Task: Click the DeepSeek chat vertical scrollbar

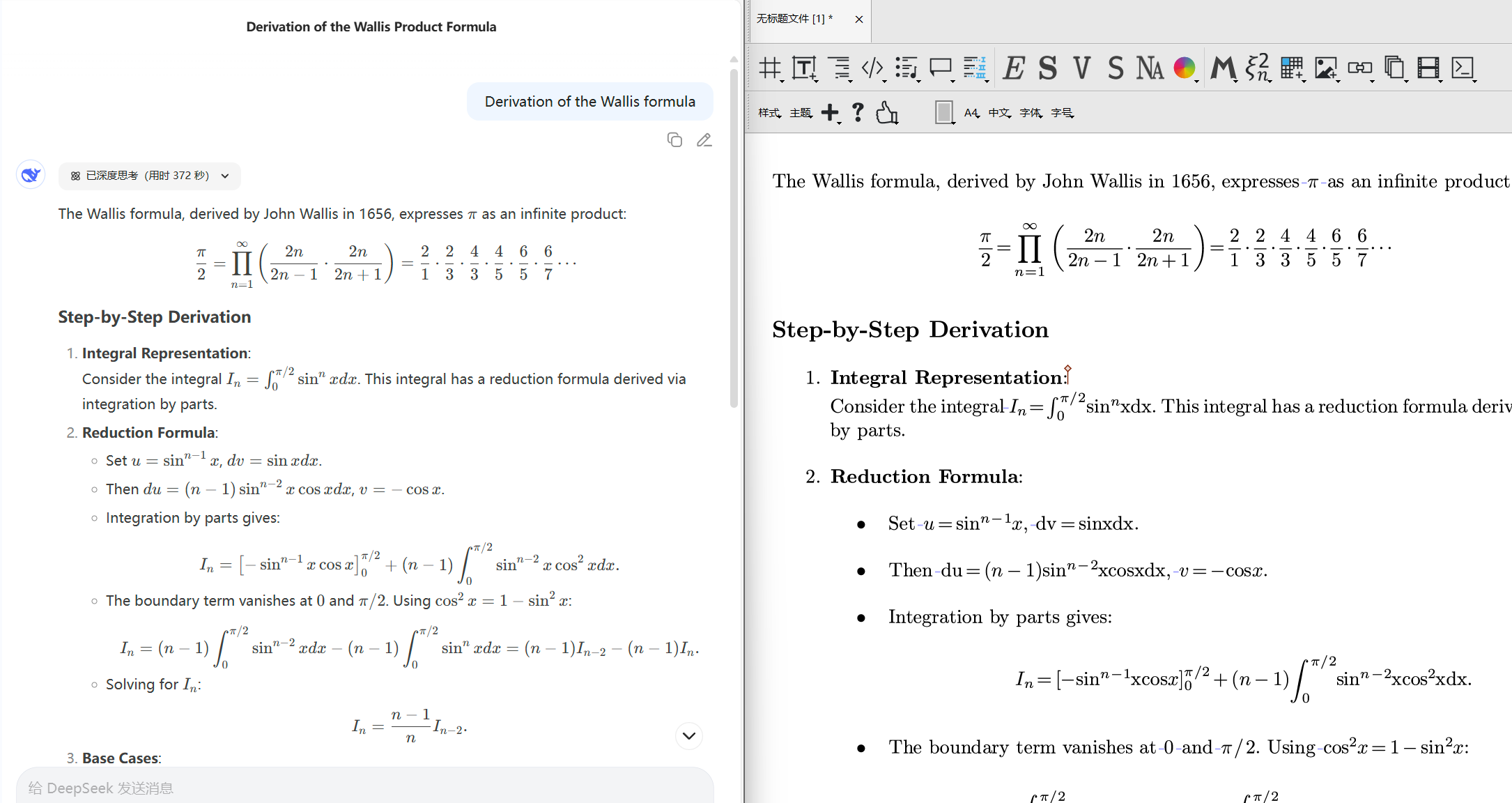Action: [x=734, y=237]
